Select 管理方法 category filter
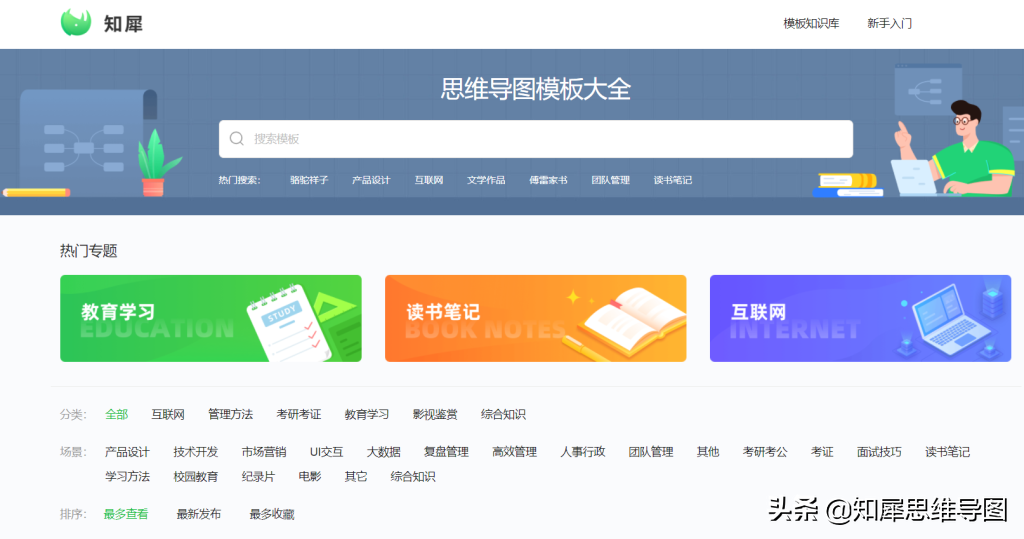This screenshot has height=539, width=1024. tap(231, 414)
